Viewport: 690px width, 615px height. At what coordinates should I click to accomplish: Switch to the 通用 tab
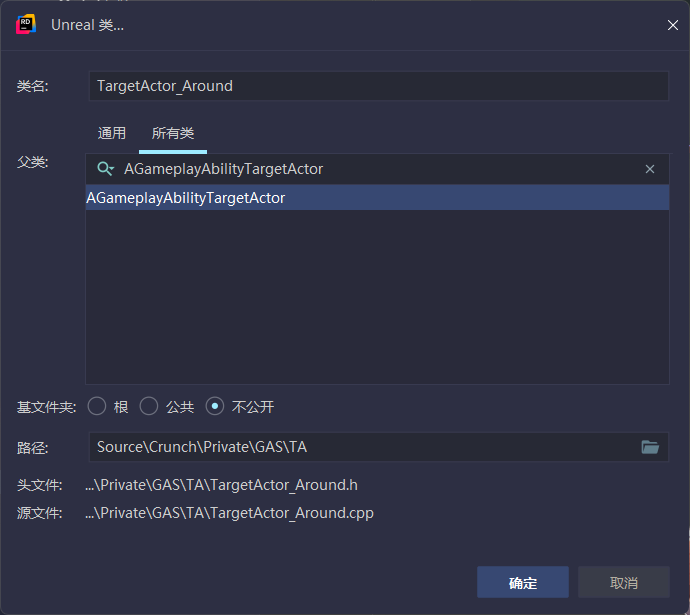(x=112, y=133)
